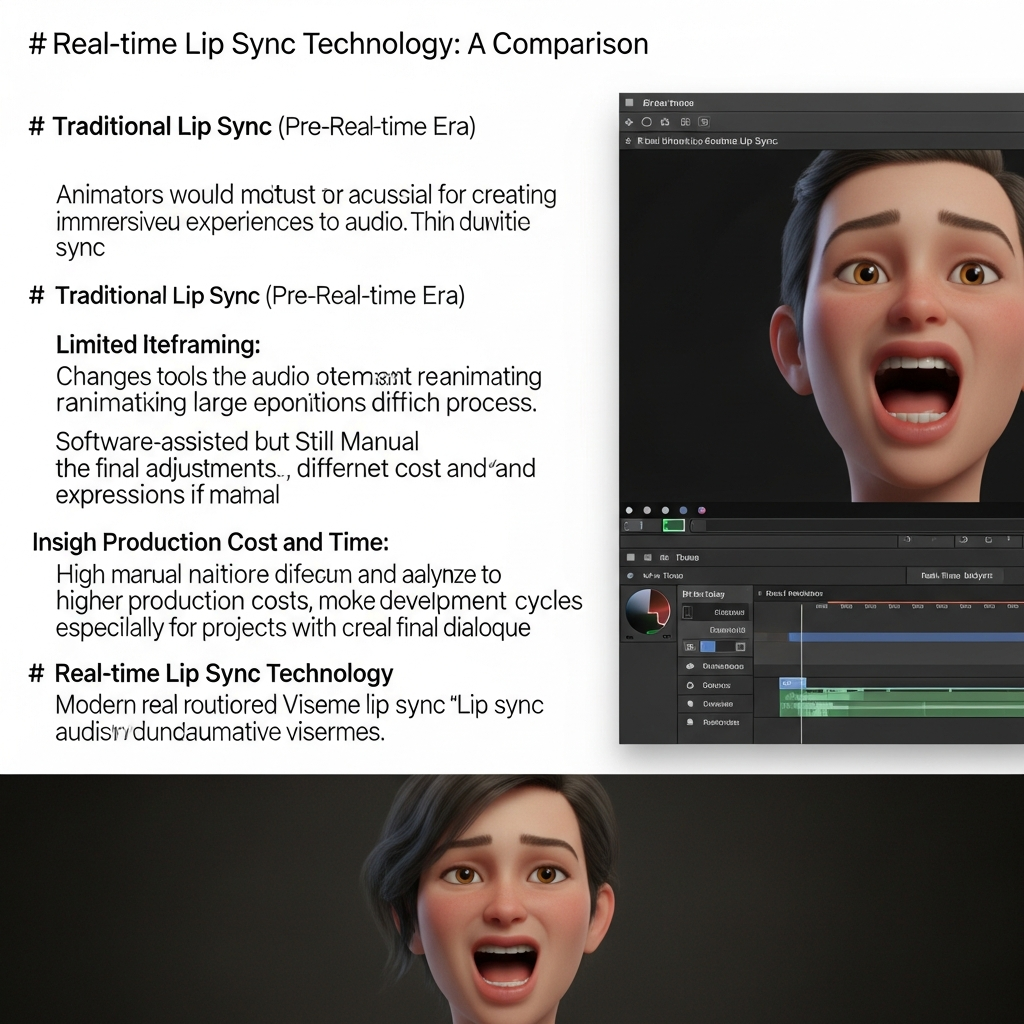
Task: Toggle the dot icon beside 'Ovveine' track
Action: tap(690, 704)
